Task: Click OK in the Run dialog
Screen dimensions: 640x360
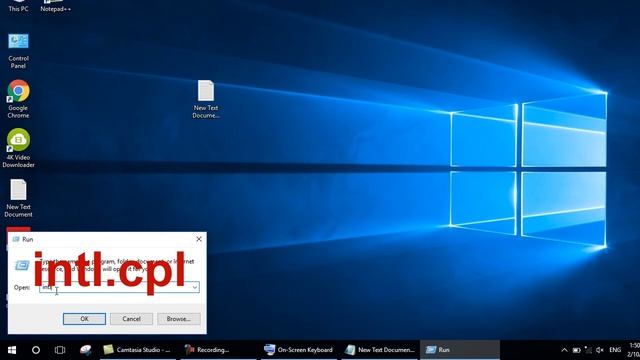Action: click(x=84, y=319)
